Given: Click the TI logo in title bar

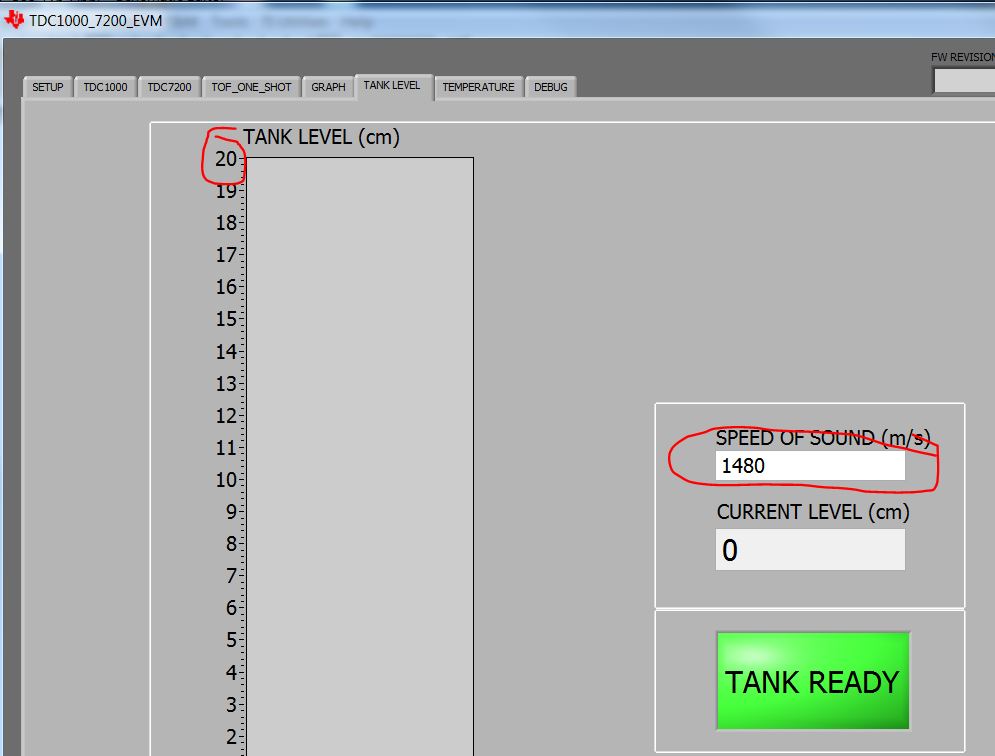Looking at the screenshot, I should [x=13, y=20].
